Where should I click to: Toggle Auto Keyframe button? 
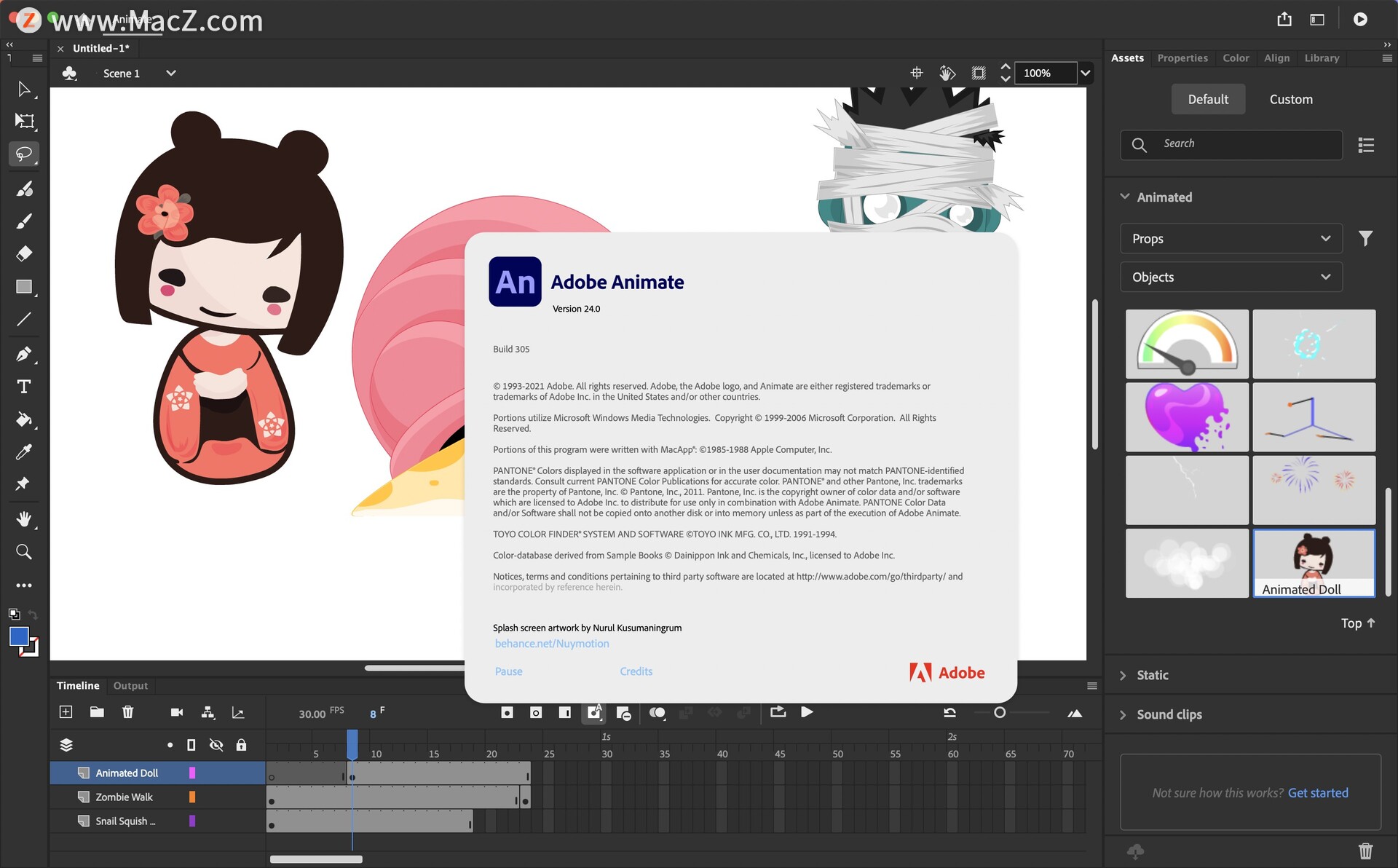click(x=594, y=712)
